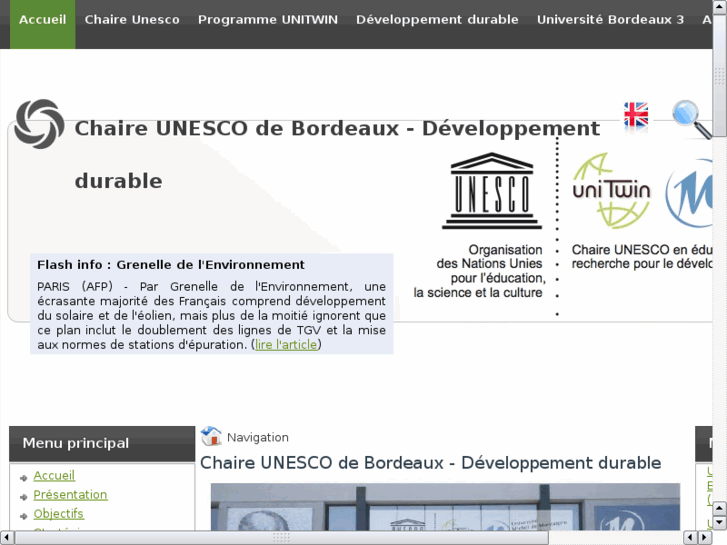Image resolution: width=727 pixels, height=545 pixels.
Task: Open the Accueil tab in top navigation
Action: pos(43,24)
